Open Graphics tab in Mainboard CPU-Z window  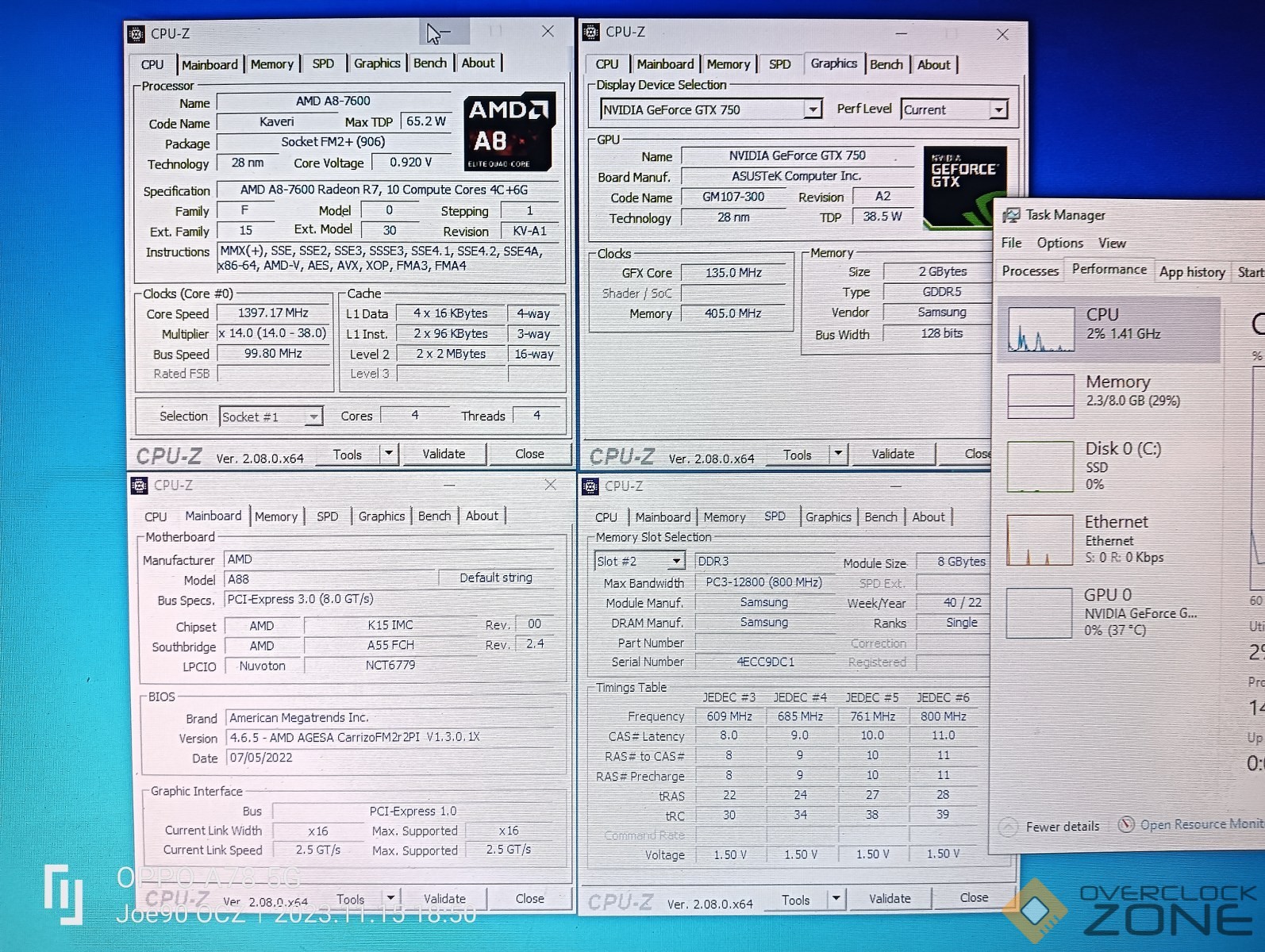coord(382,516)
